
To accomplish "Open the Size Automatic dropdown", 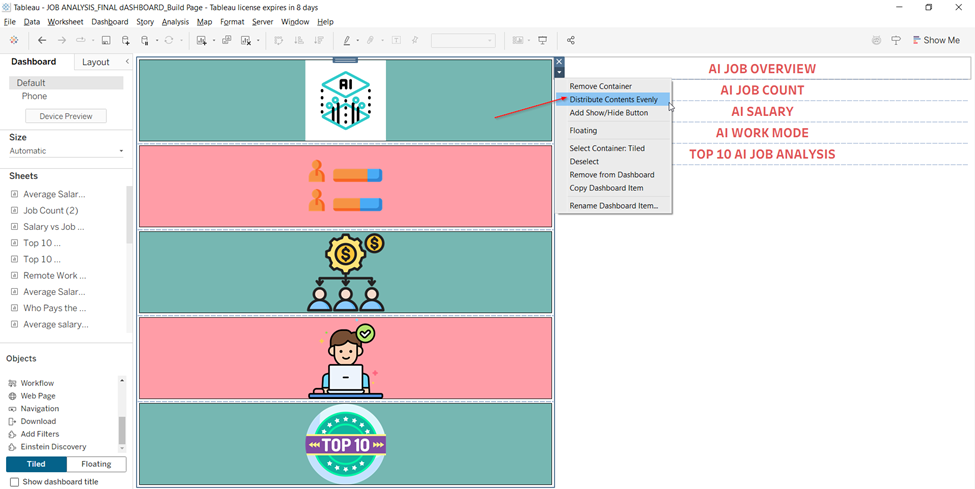I will pyautogui.click(x=67, y=151).
